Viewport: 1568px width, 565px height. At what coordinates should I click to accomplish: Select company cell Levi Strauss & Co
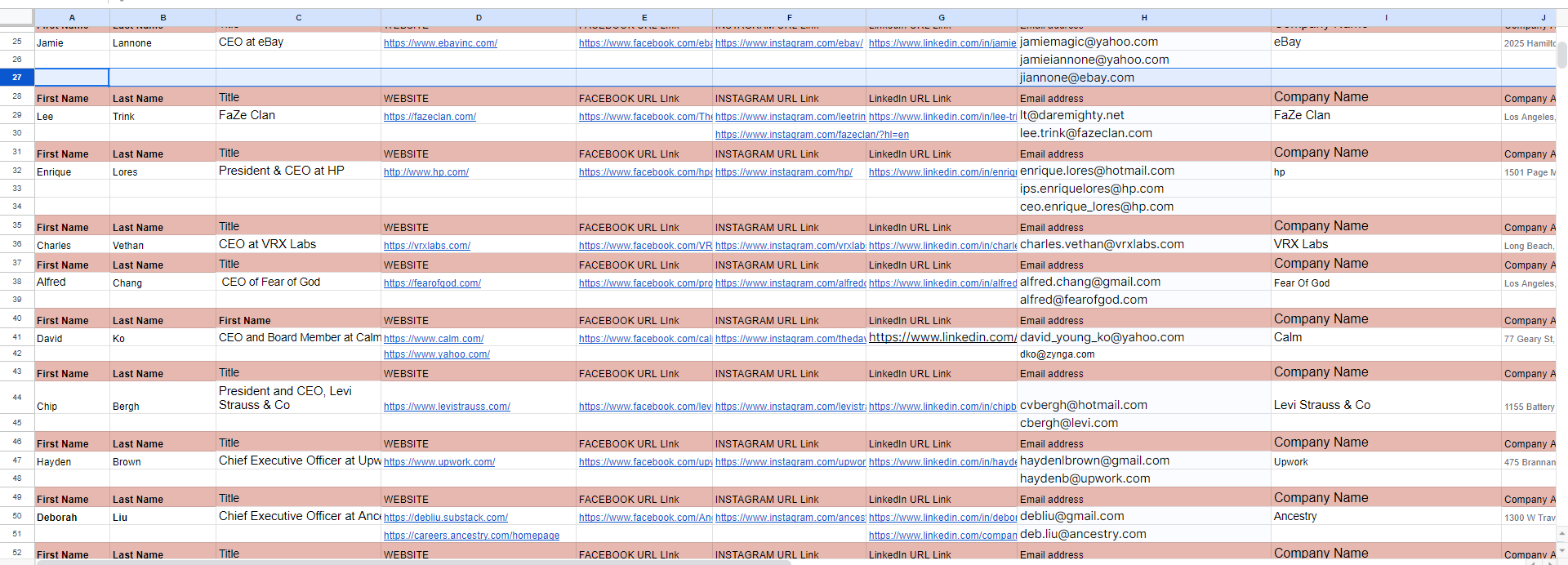click(1386, 398)
